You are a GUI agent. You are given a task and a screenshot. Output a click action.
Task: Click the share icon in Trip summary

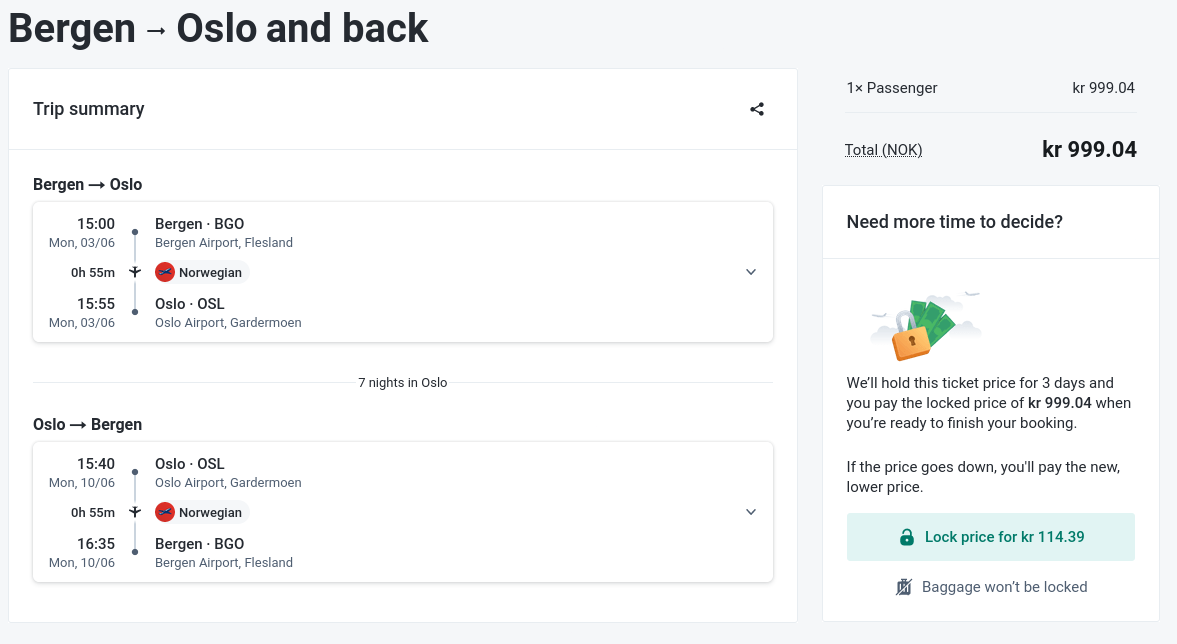click(x=757, y=109)
